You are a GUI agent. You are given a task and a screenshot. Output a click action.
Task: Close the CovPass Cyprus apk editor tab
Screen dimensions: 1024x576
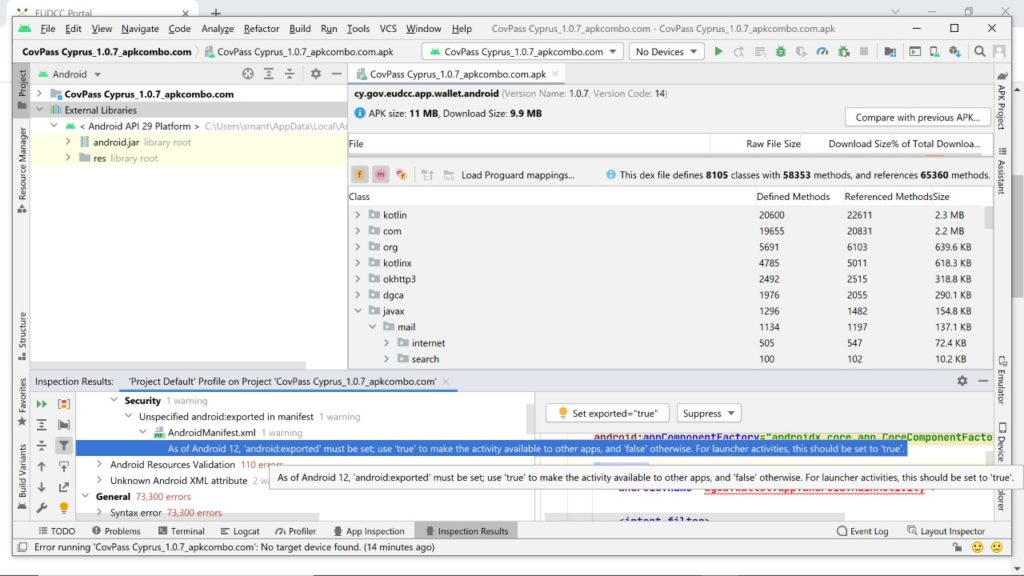pos(555,74)
